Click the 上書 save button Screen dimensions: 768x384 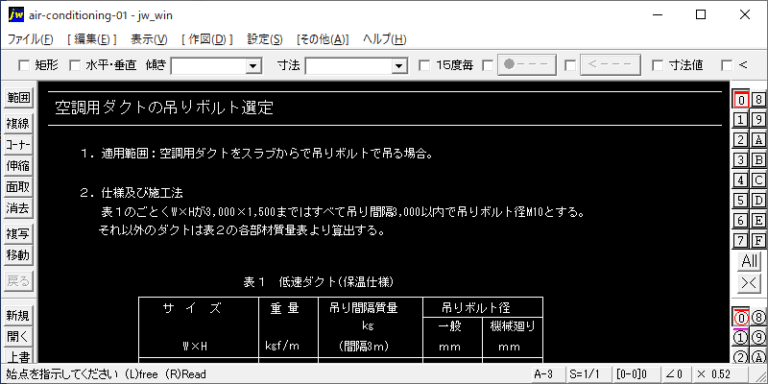coord(18,357)
